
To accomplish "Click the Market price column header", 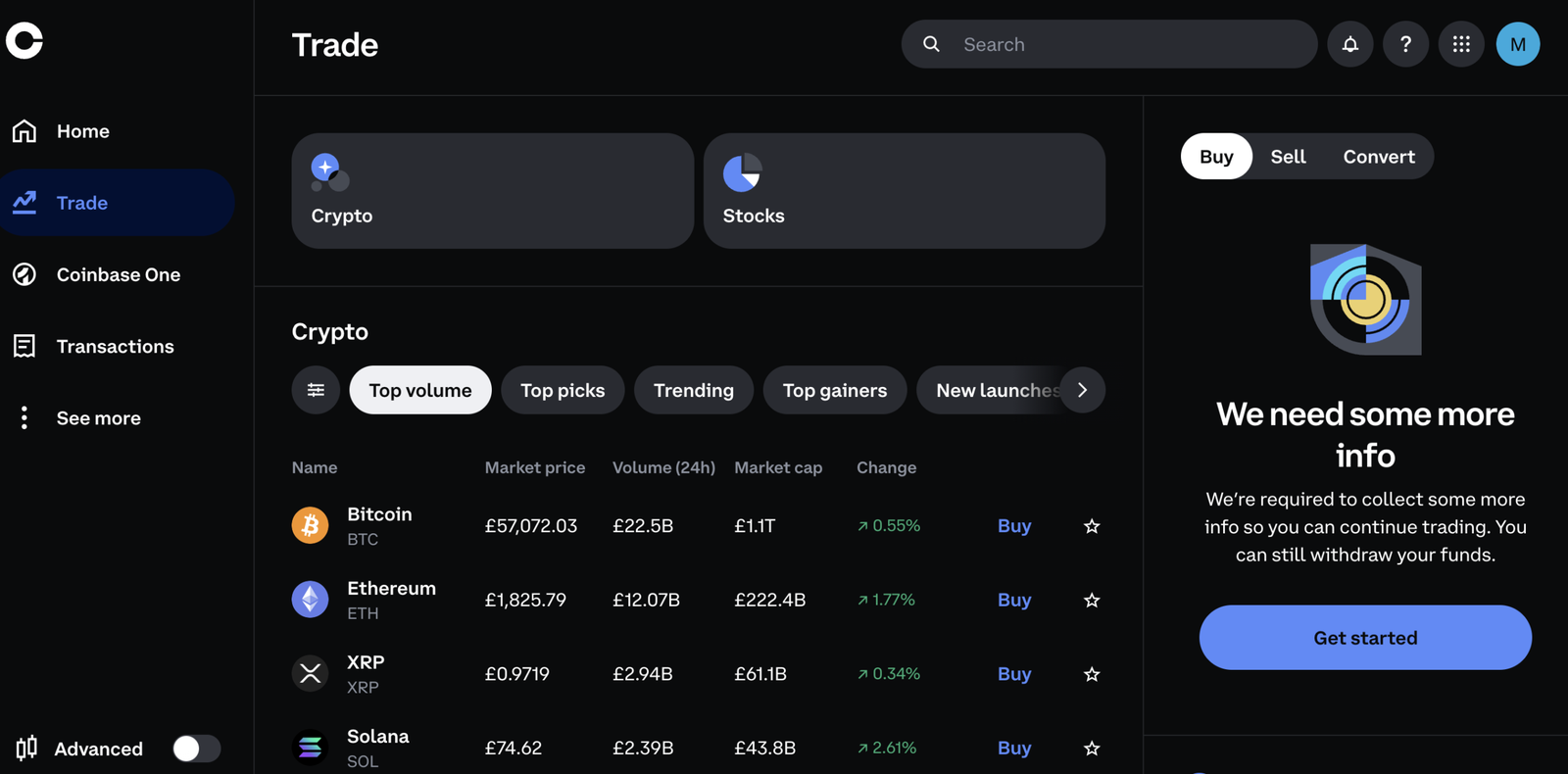I will (x=535, y=467).
